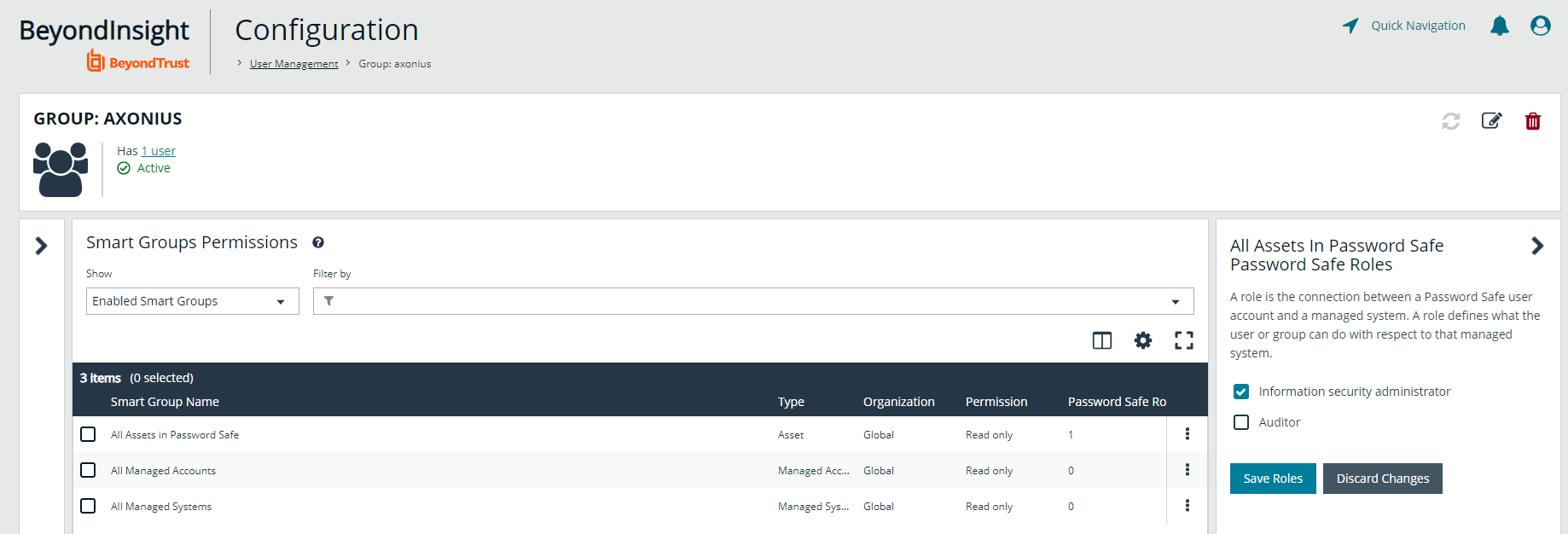Edit the axonius group
The image size is (1568, 534).
(1492, 120)
